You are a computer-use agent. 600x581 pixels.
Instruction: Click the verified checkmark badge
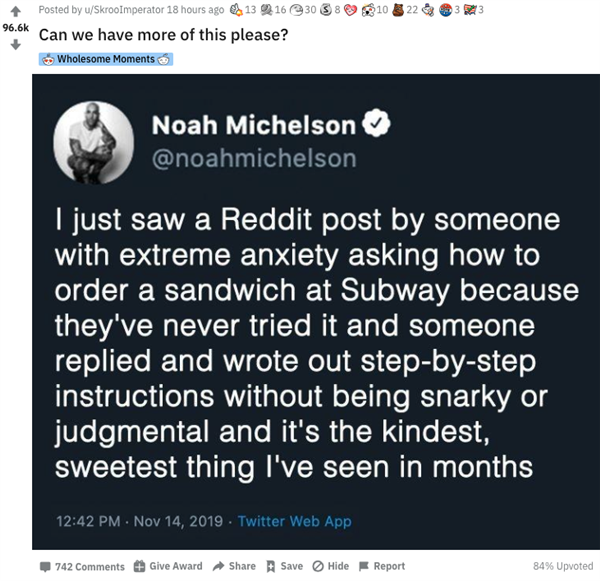(x=376, y=123)
